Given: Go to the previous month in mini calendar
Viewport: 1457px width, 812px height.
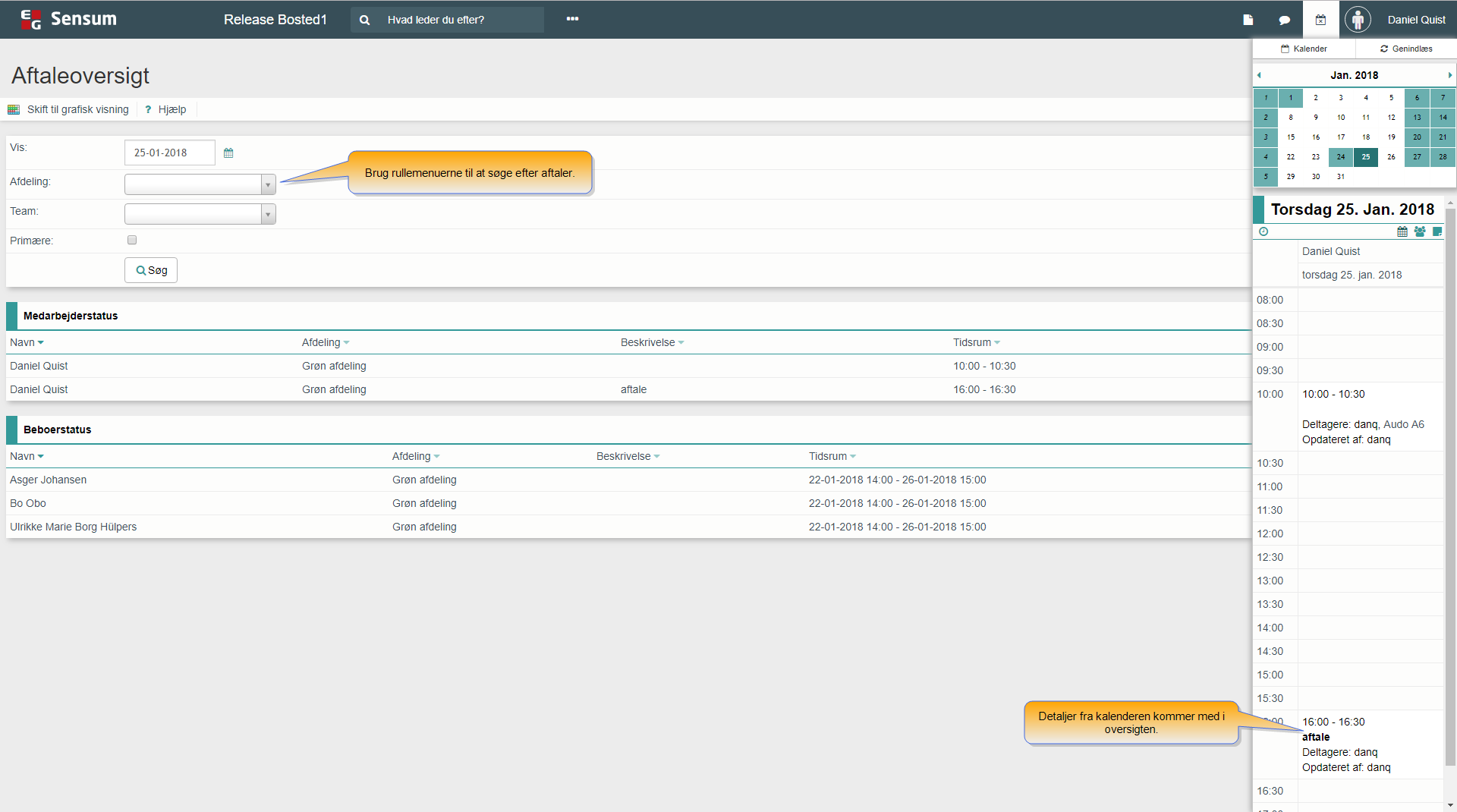Looking at the screenshot, I should click(x=1259, y=75).
